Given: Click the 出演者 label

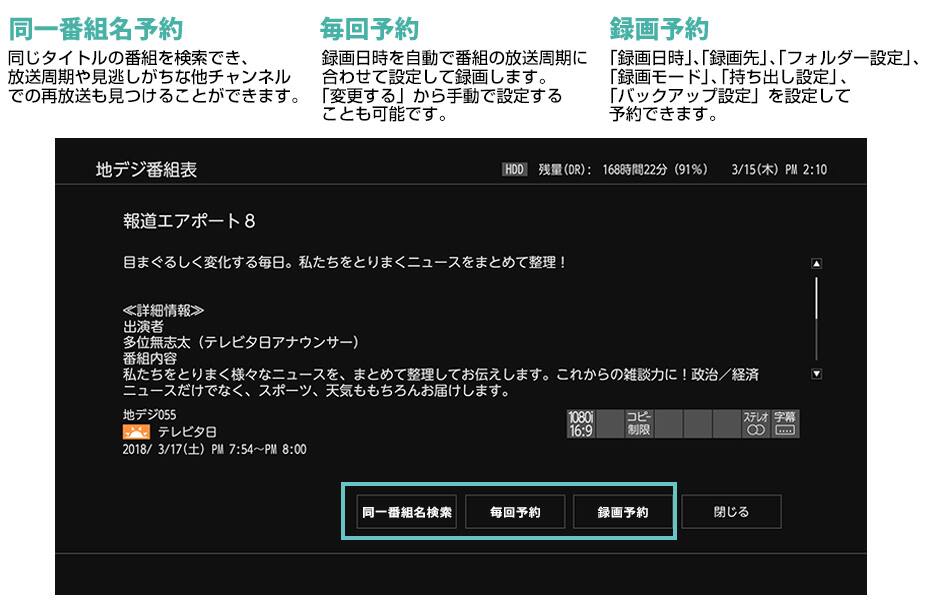Looking at the screenshot, I should (x=143, y=326).
